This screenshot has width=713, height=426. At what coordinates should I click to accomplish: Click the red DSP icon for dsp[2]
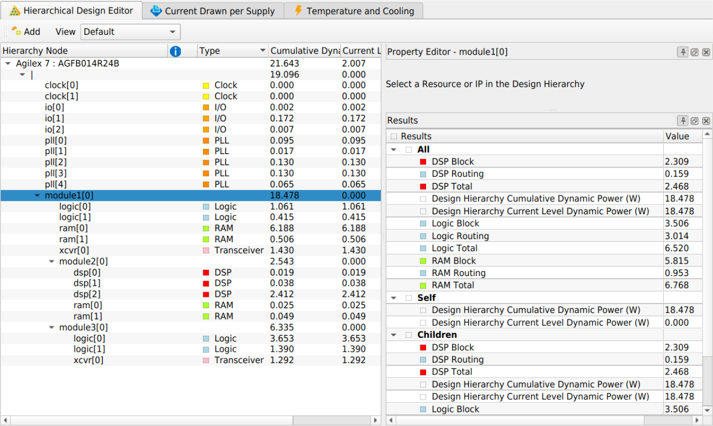tap(206, 295)
